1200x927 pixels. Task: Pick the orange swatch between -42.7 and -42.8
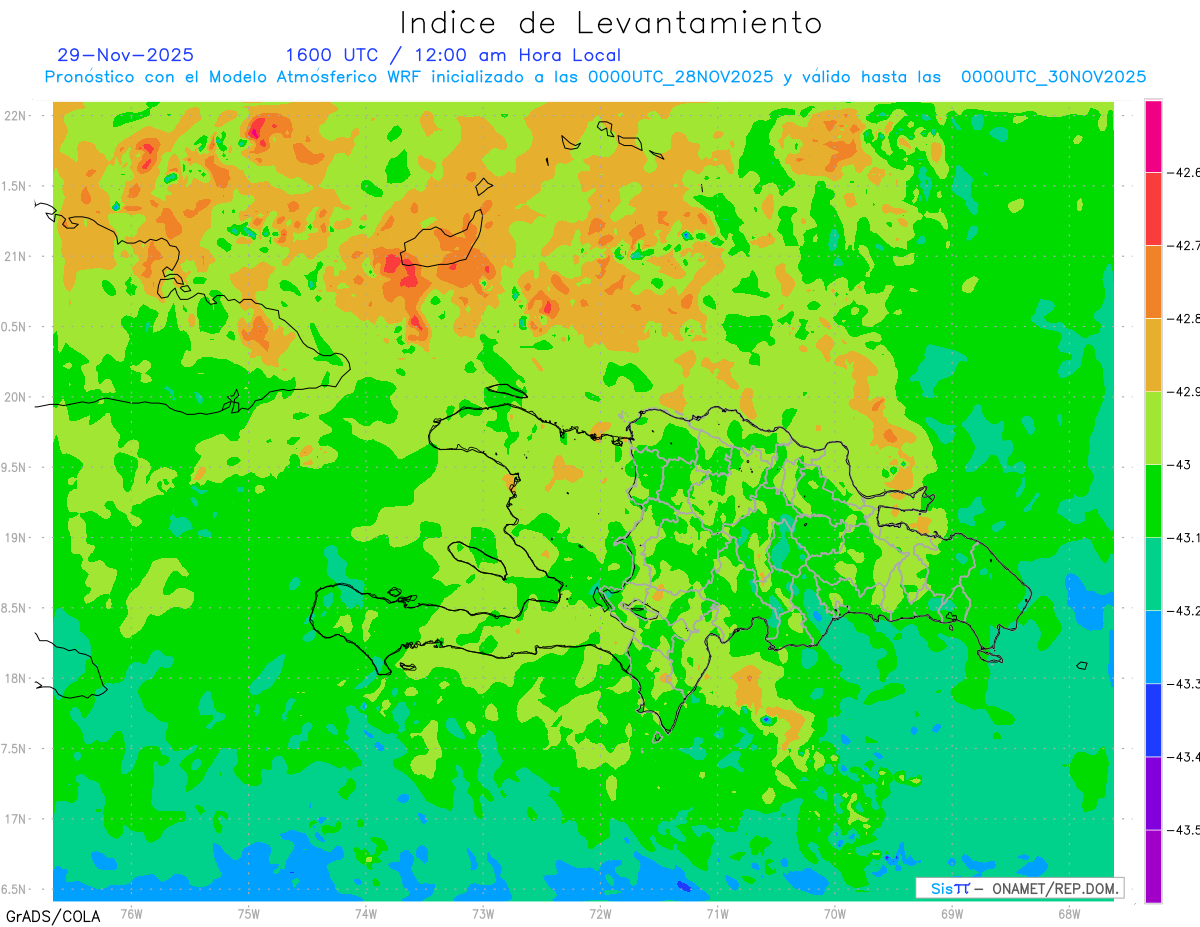[x=1153, y=281]
